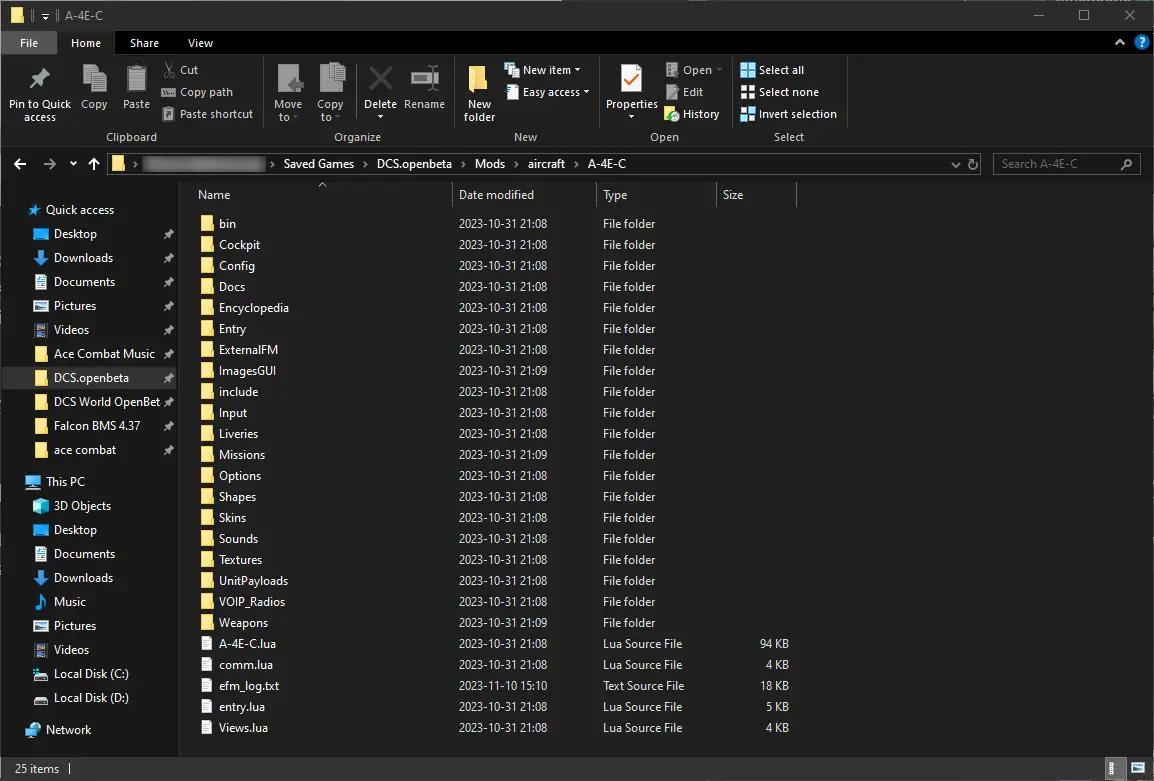
Task: Open Music under This PC
Action: coord(69,602)
